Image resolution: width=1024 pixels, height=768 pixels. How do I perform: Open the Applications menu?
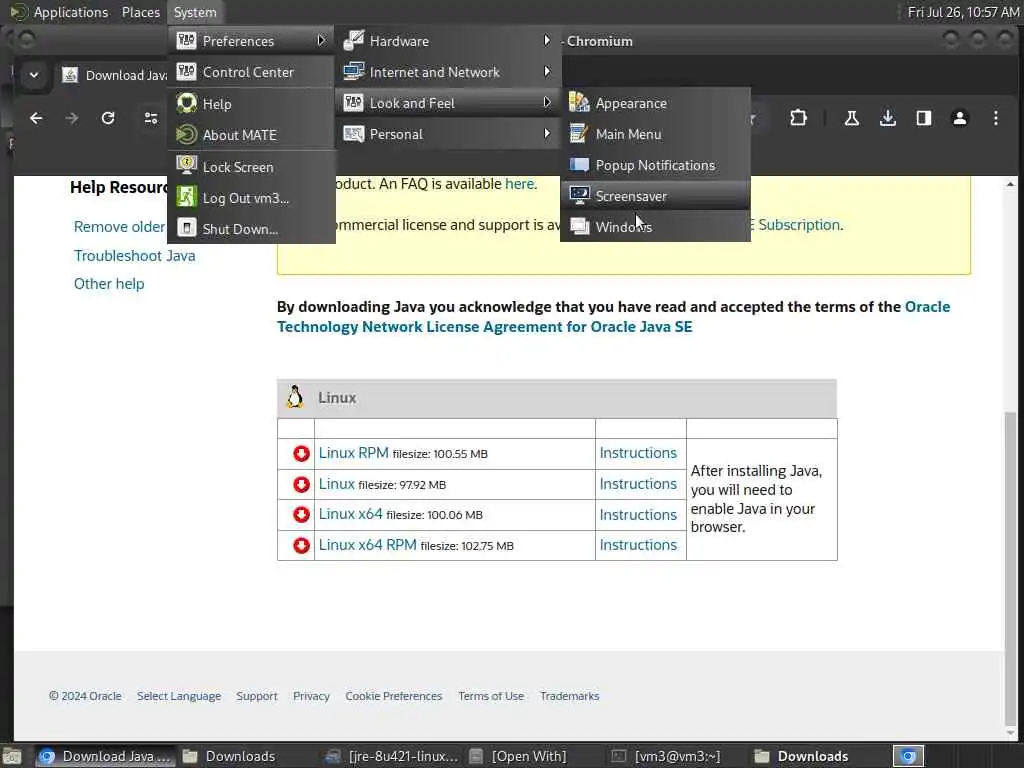point(71,12)
